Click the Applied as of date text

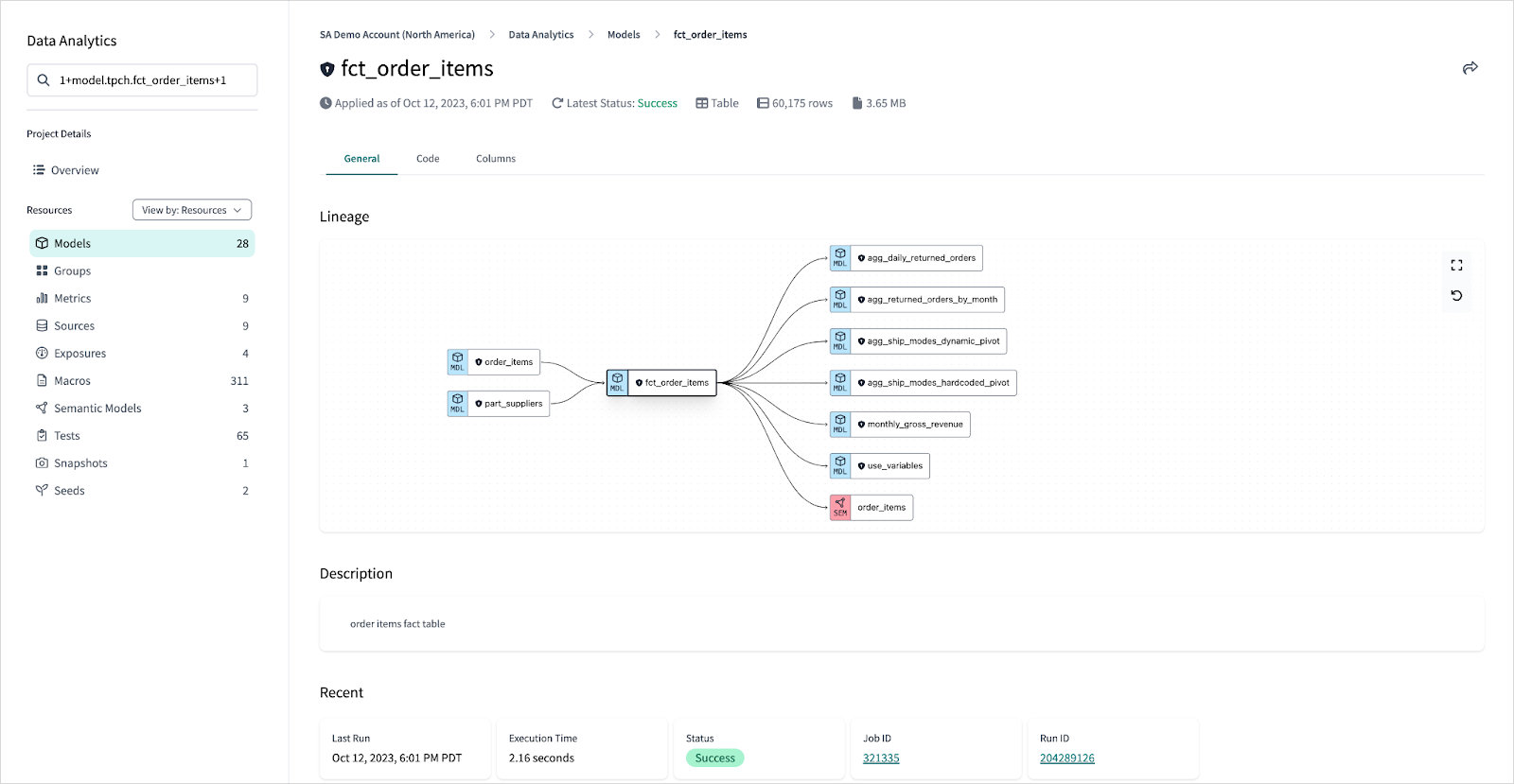(x=433, y=103)
